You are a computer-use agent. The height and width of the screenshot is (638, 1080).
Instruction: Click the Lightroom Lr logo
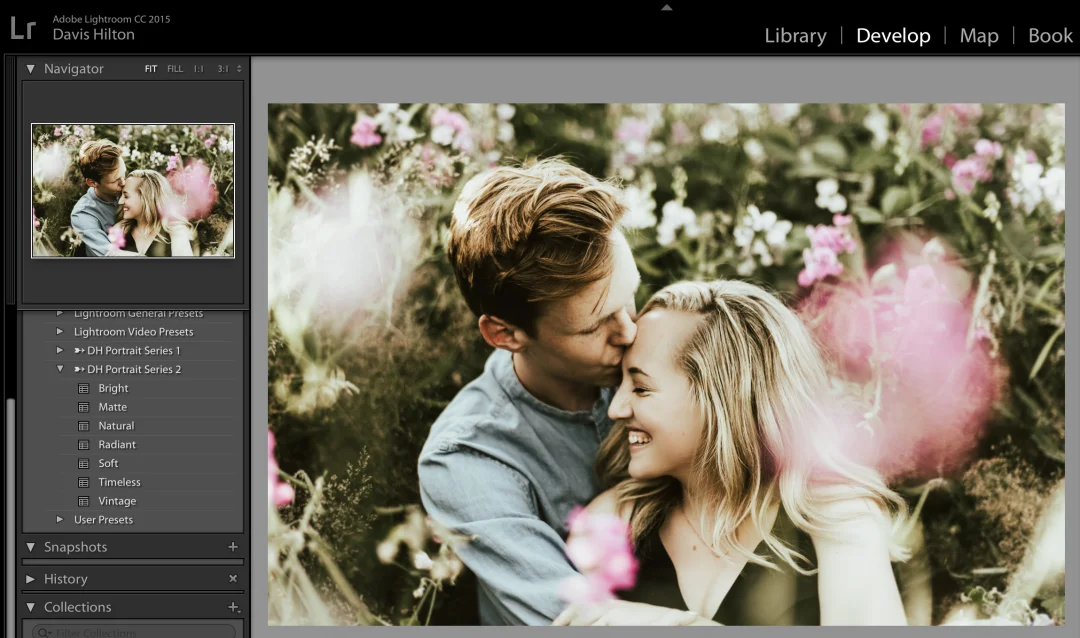coord(23,27)
